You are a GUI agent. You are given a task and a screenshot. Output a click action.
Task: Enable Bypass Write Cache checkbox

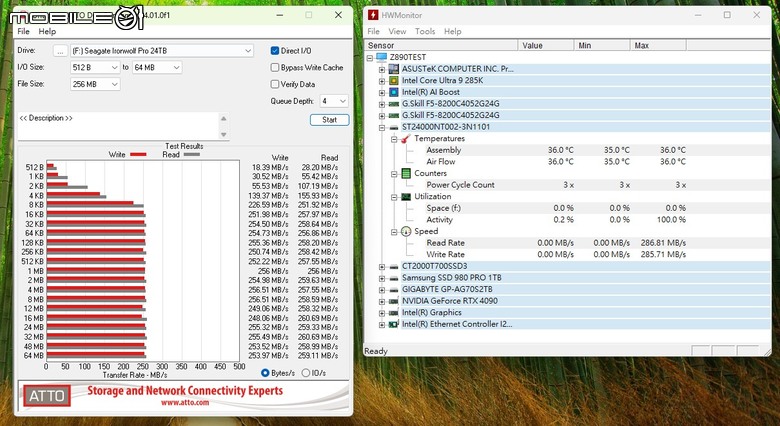coord(275,67)
